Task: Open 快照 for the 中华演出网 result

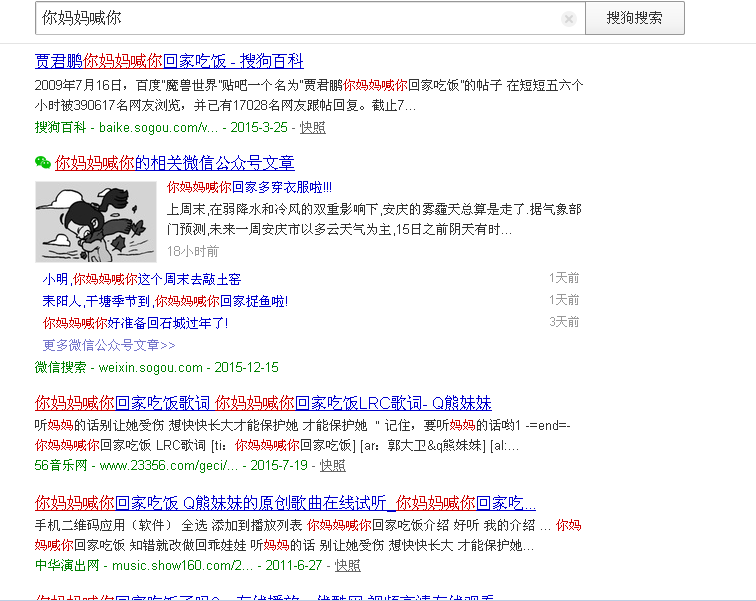Action: pos(347,565)
